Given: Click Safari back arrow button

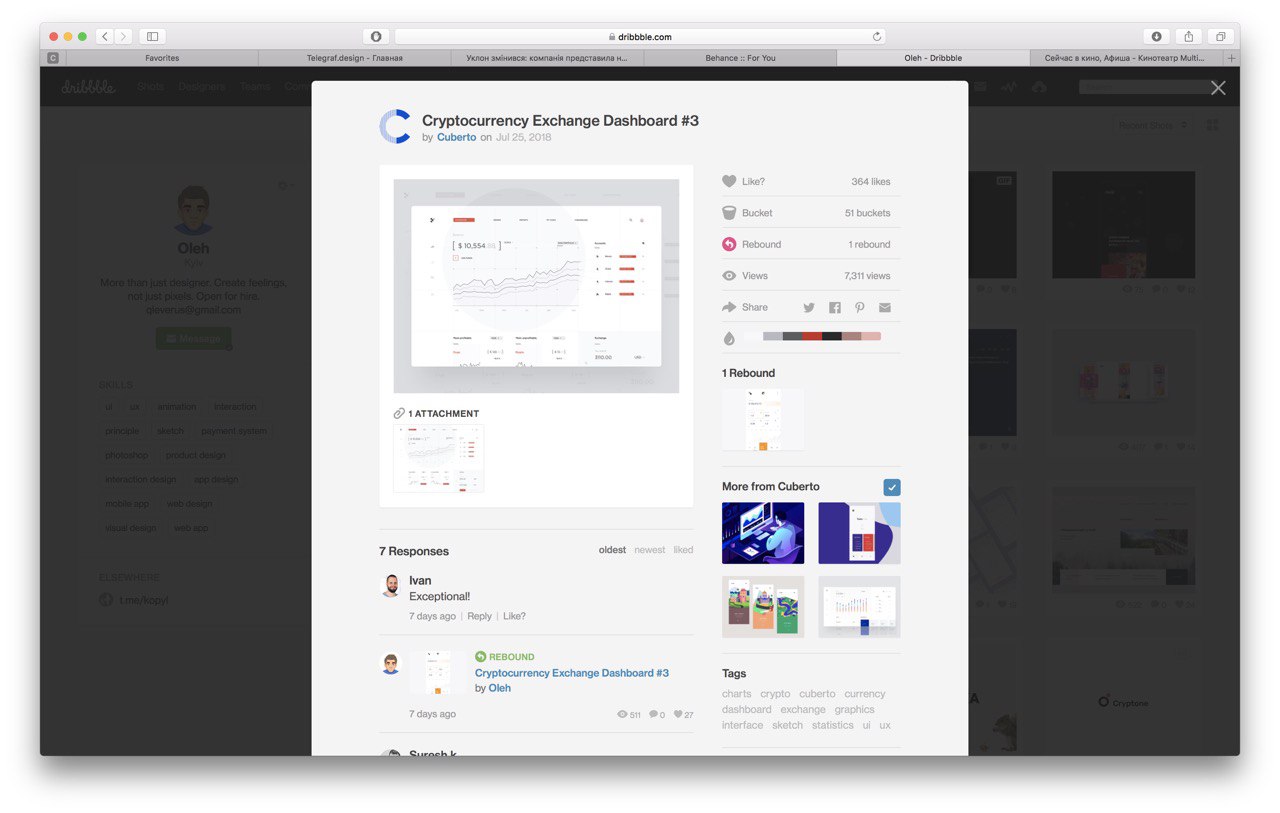Looking at the screenshot, I should click(x=105, y=36).
